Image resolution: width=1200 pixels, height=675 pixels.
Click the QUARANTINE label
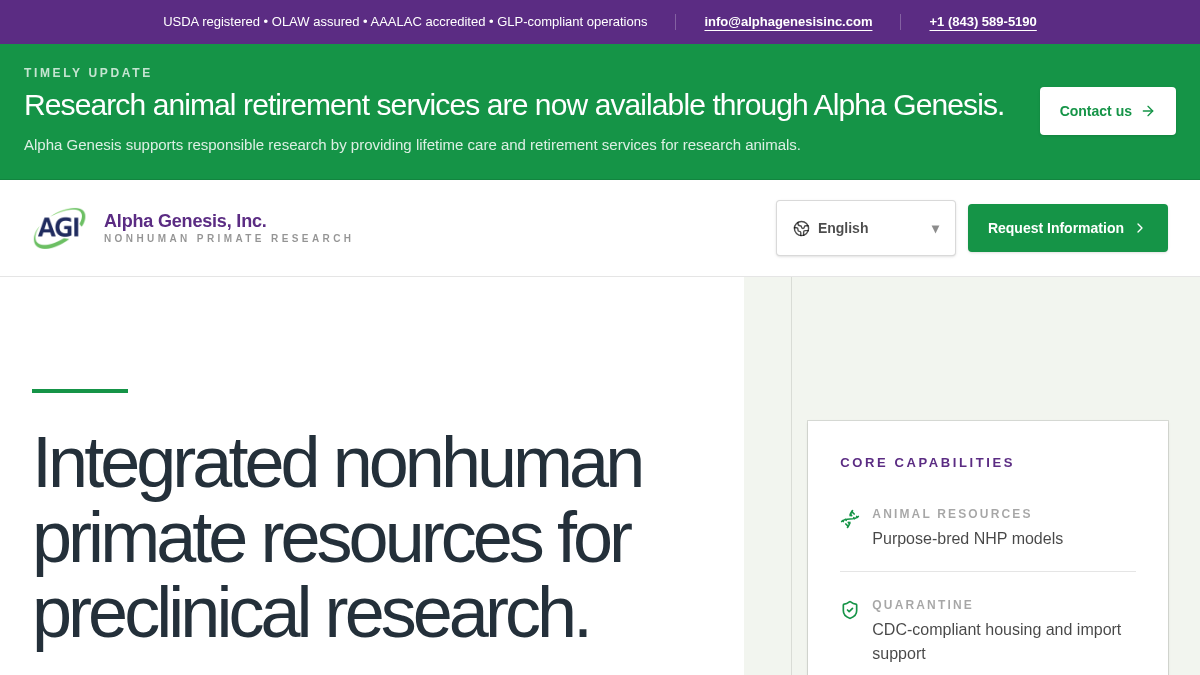point(923,605)
